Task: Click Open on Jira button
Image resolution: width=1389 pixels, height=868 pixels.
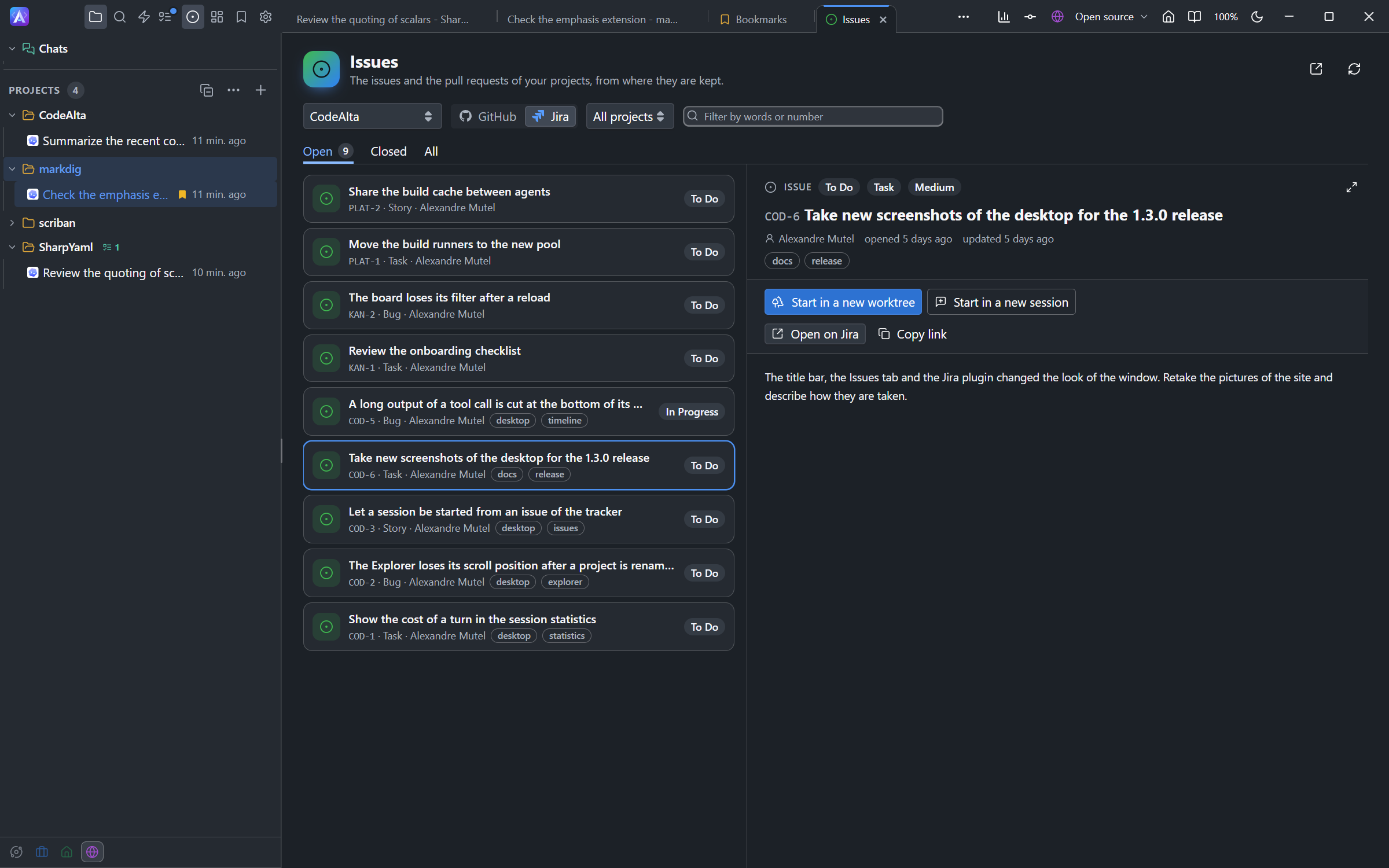Action: pos(815,334)
